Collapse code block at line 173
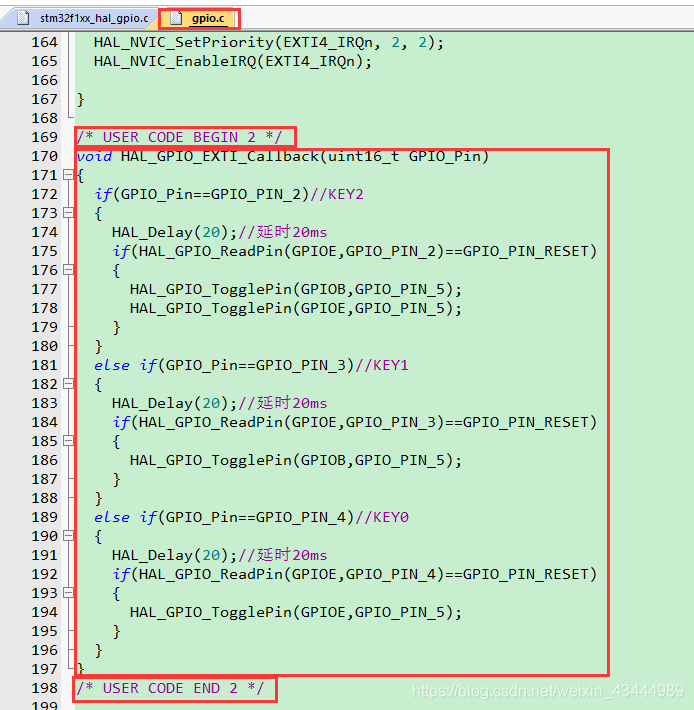 coord(68,213)
